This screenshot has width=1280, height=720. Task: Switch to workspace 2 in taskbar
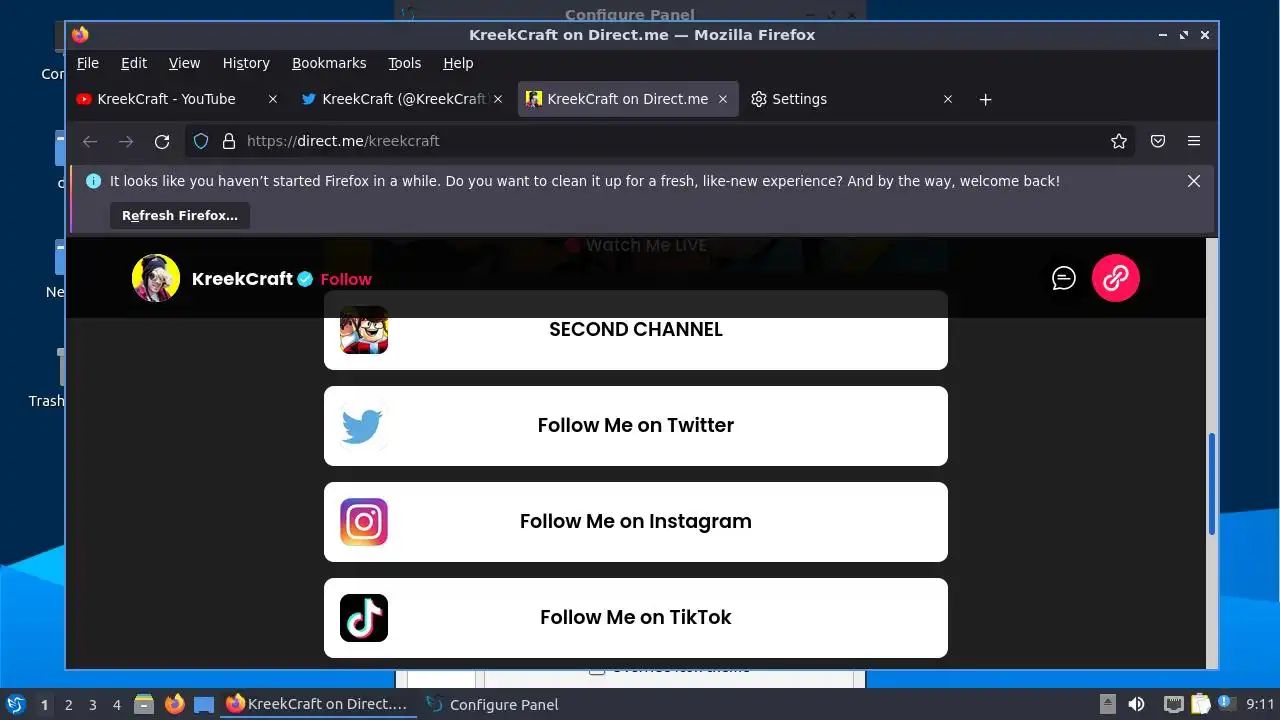(69, 704)
